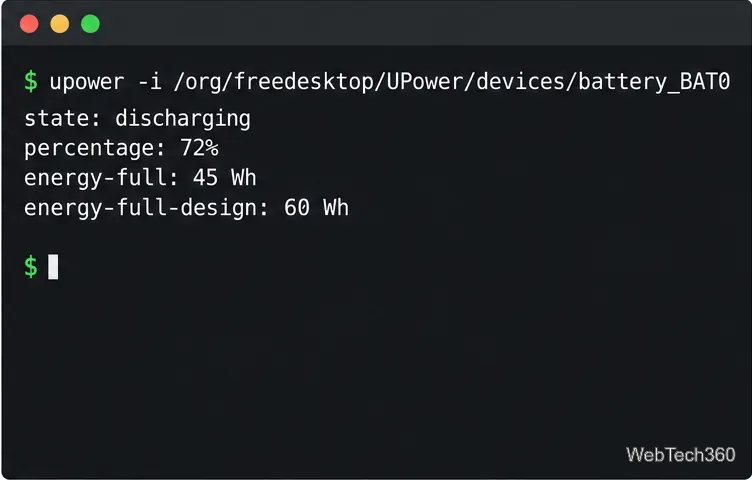Click the state: discharging output line

pyautogui.click(x=137, y=119)
